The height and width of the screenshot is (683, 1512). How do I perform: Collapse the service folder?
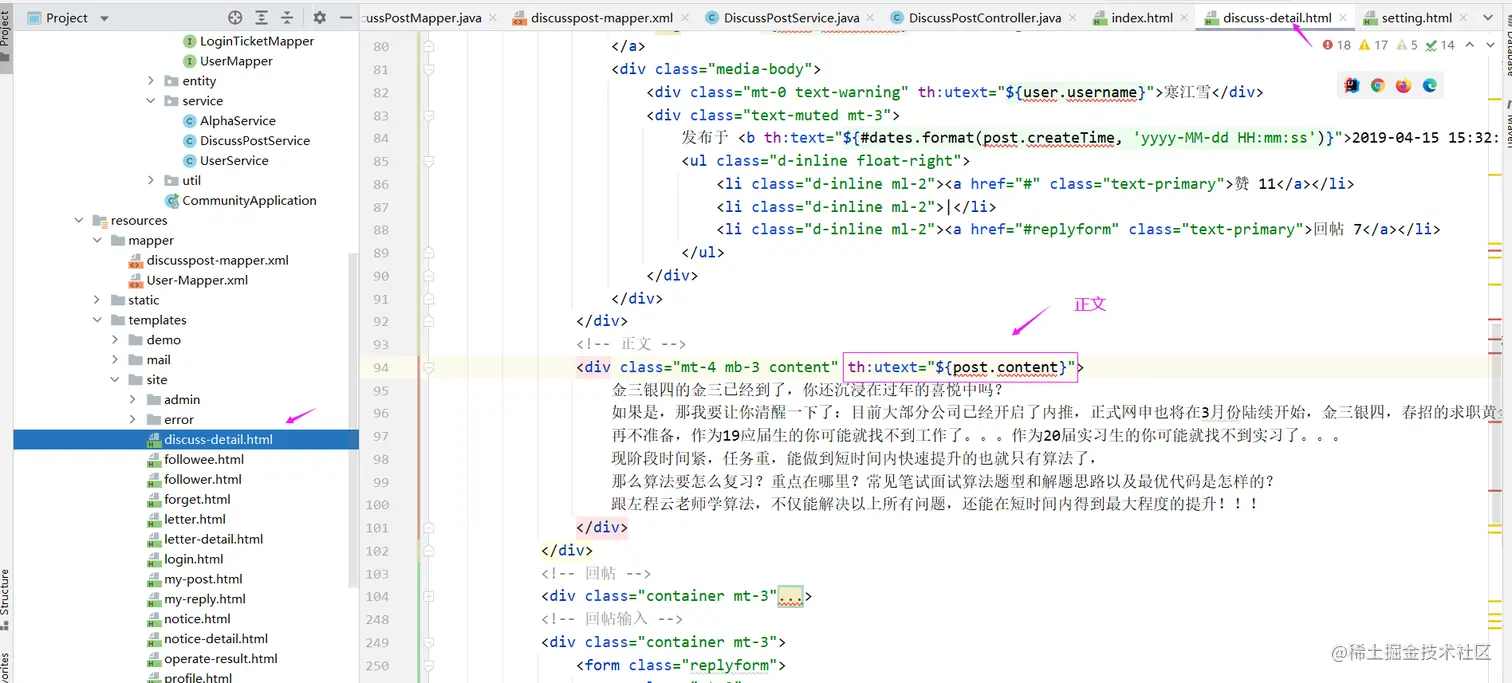(x=151, y=101)
